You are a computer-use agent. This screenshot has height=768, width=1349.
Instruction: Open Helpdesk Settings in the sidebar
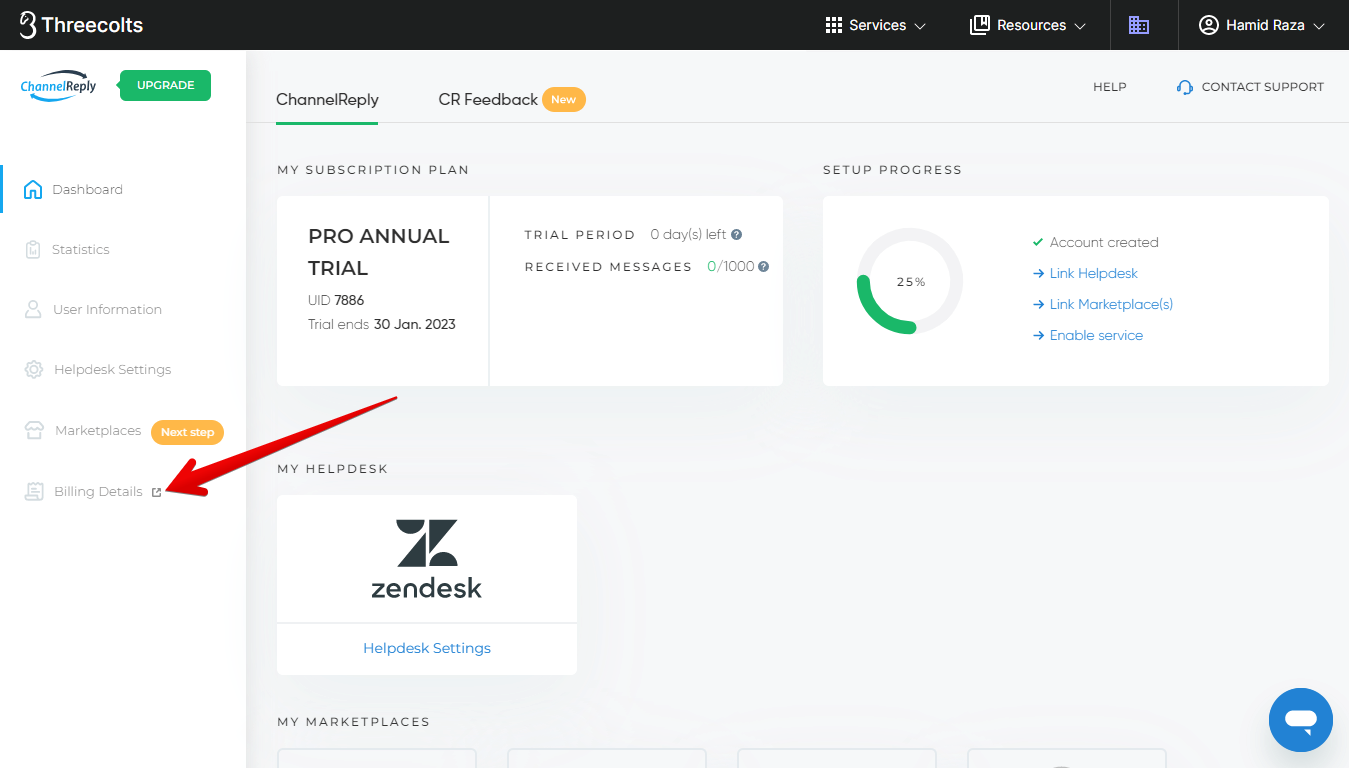(x=112, y=370)
